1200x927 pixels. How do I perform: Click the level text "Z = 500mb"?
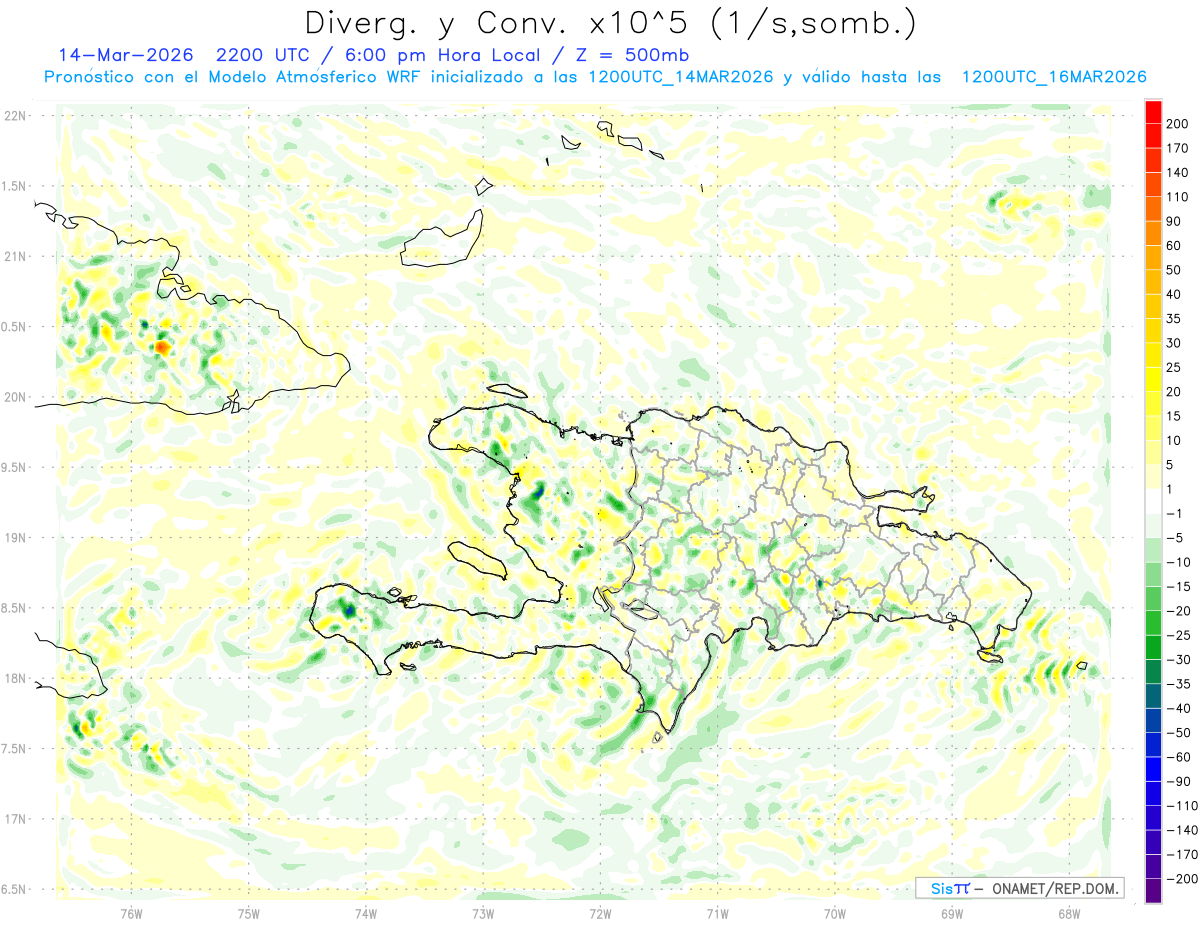633,55
